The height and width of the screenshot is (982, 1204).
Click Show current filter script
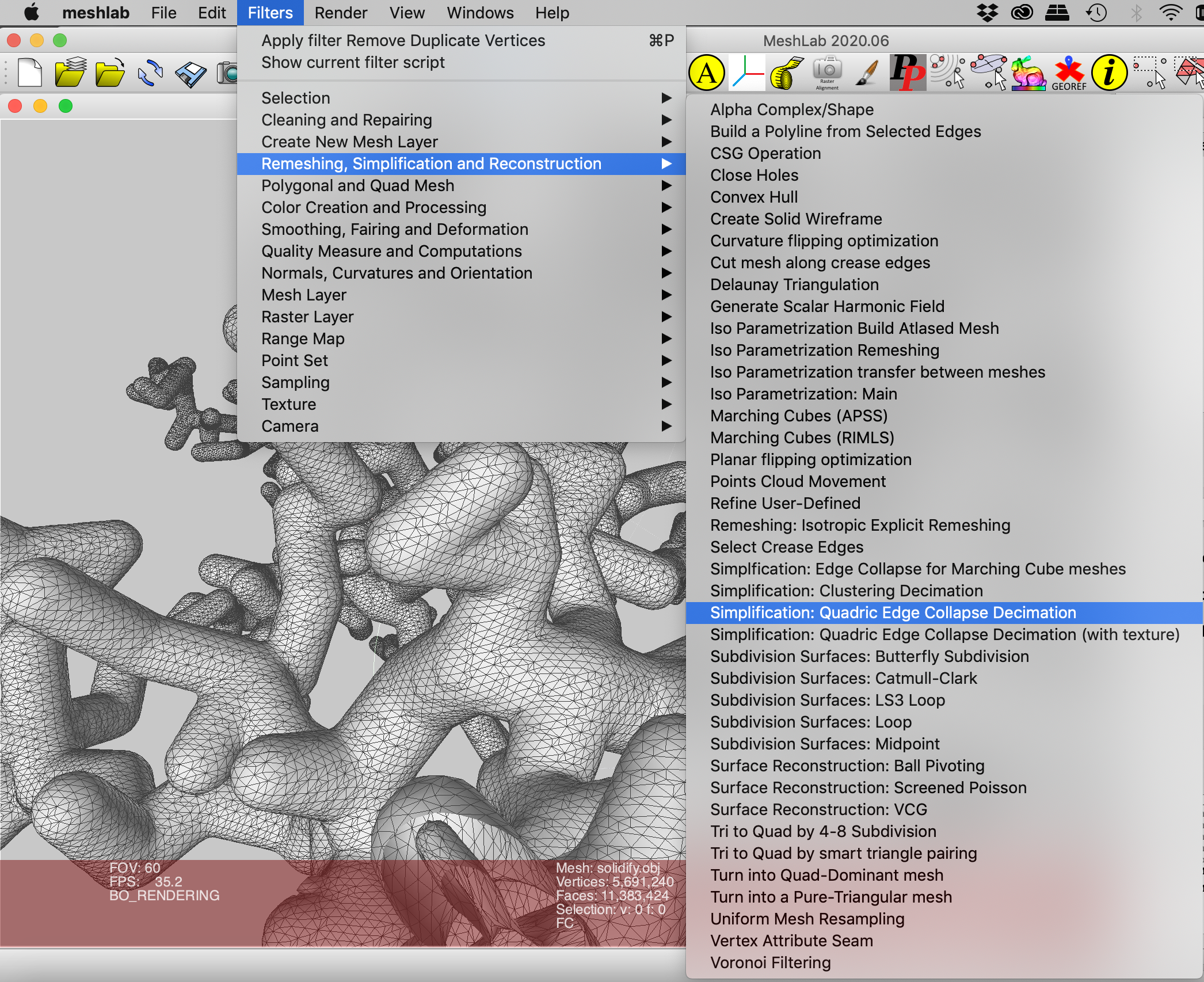(x=353, y=62)
